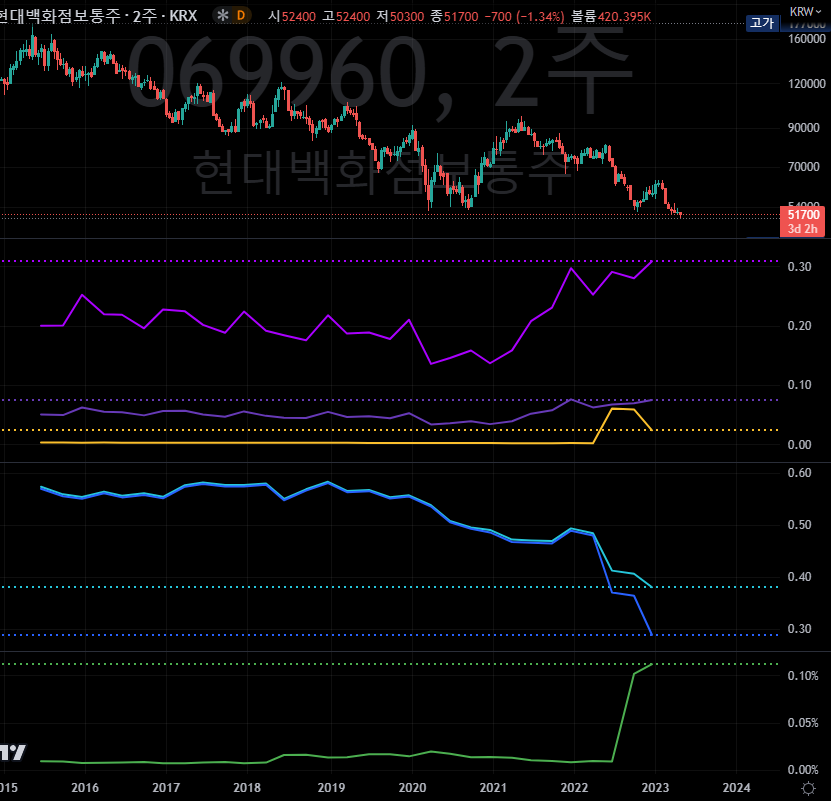Screen dimensions: 831x801
Task: Click the 3d 2h countdown under last price
Action: [802, 229]
